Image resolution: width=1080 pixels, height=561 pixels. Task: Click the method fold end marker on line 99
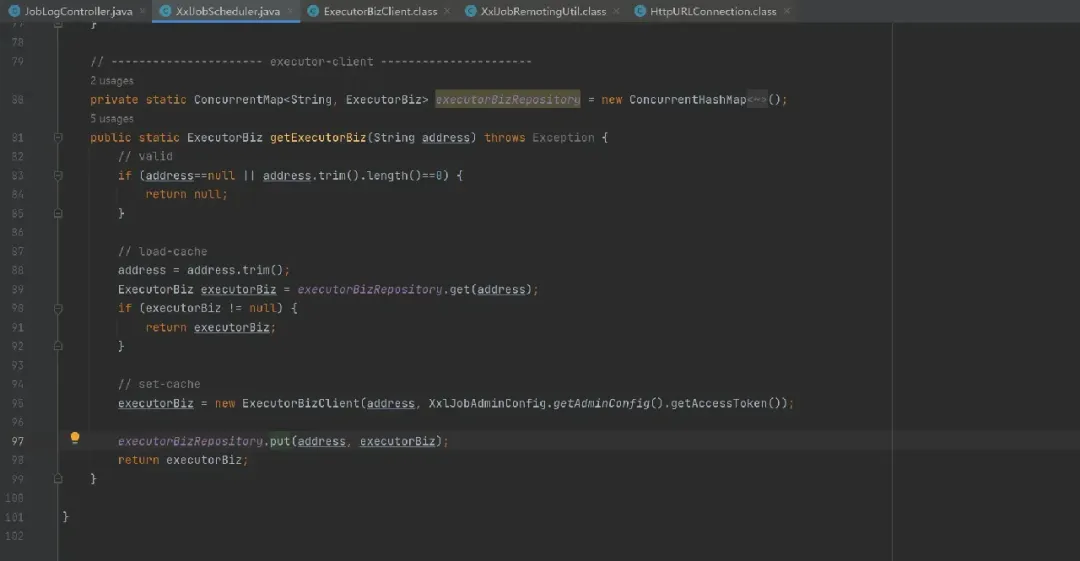coord(58,479)
